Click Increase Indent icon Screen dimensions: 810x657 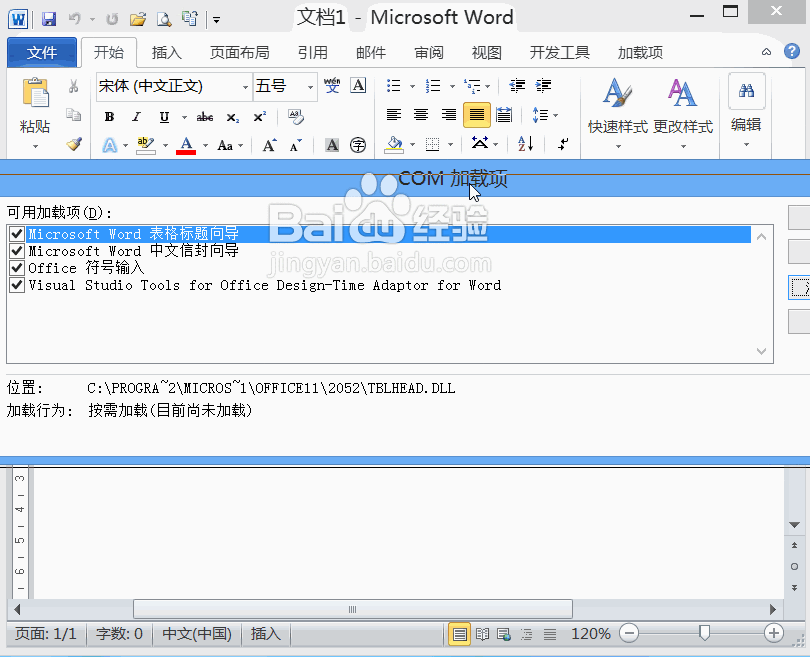click(x=543, y=85)
